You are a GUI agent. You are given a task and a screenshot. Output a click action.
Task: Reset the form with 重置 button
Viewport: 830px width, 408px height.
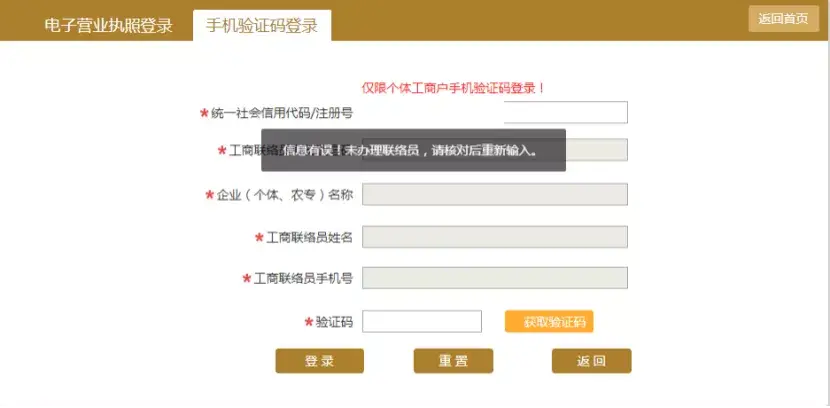click(x=453, y=361)
